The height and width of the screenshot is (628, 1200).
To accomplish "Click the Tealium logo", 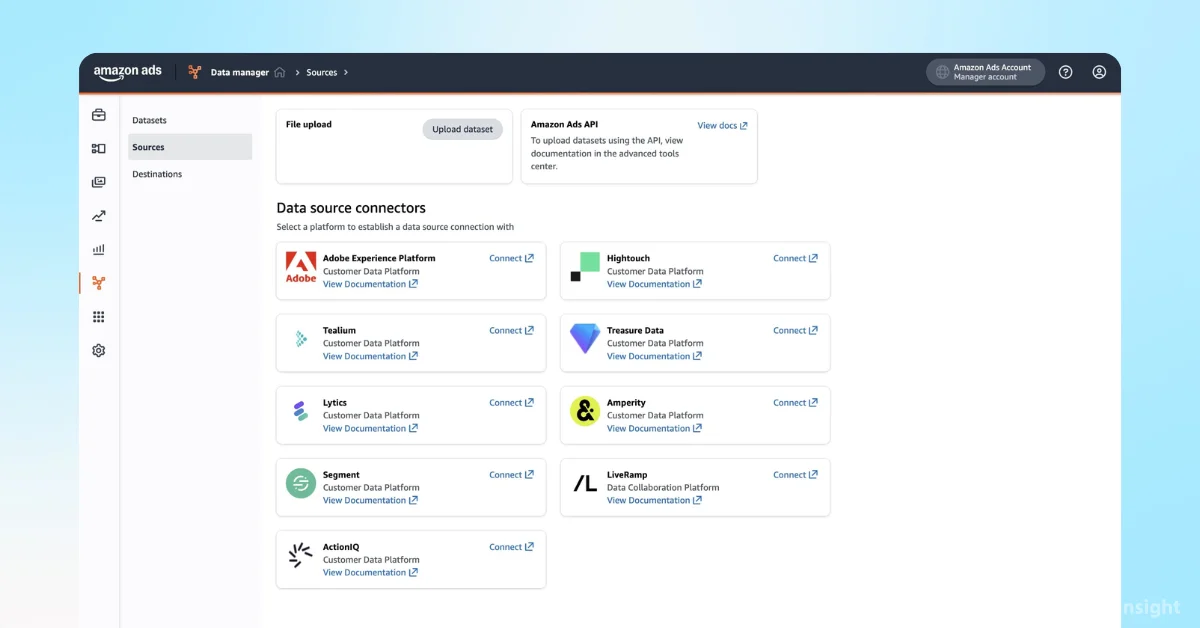I will coord(301,339).
